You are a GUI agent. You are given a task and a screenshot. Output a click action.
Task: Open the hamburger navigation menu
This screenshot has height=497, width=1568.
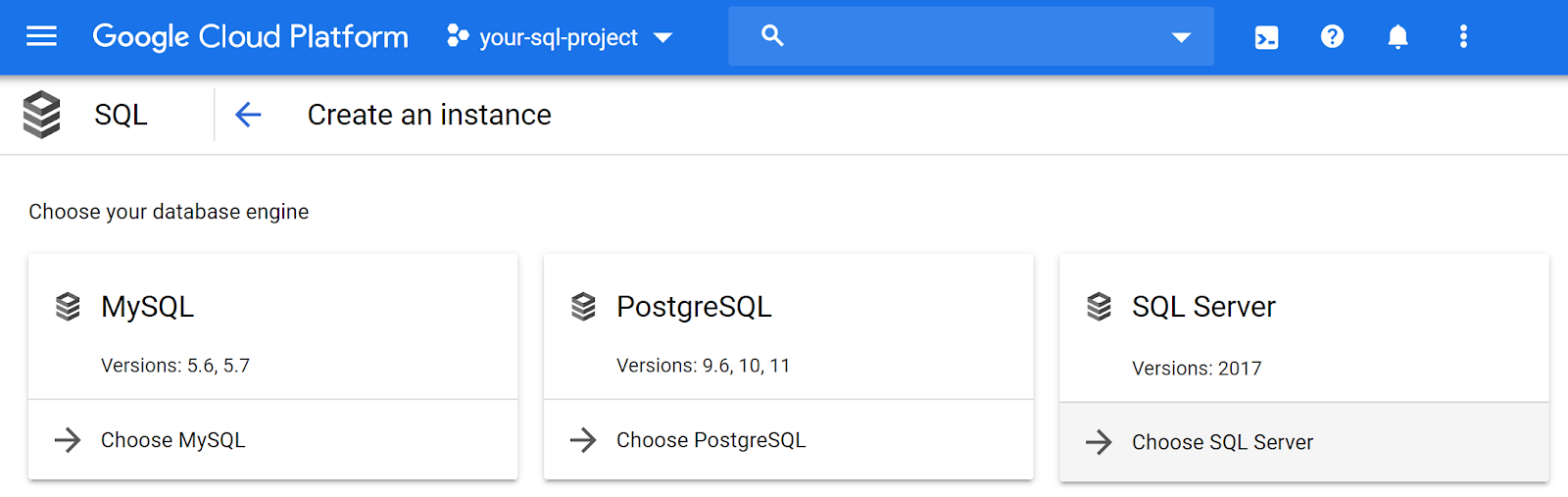tap(41, 37)
